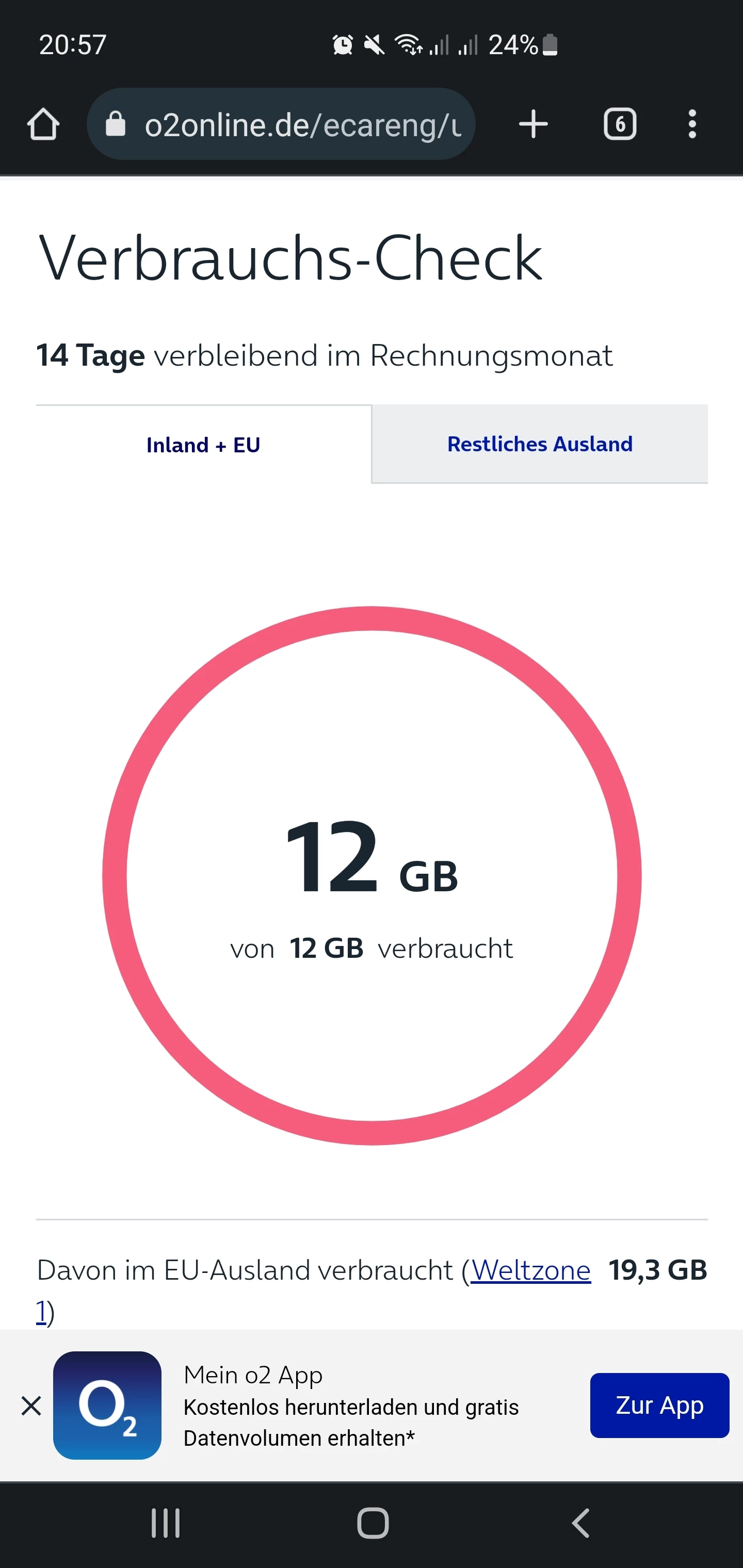
Task: Open the browser three-dot menu
Action: pyautogui.click(x=692, y=124)
